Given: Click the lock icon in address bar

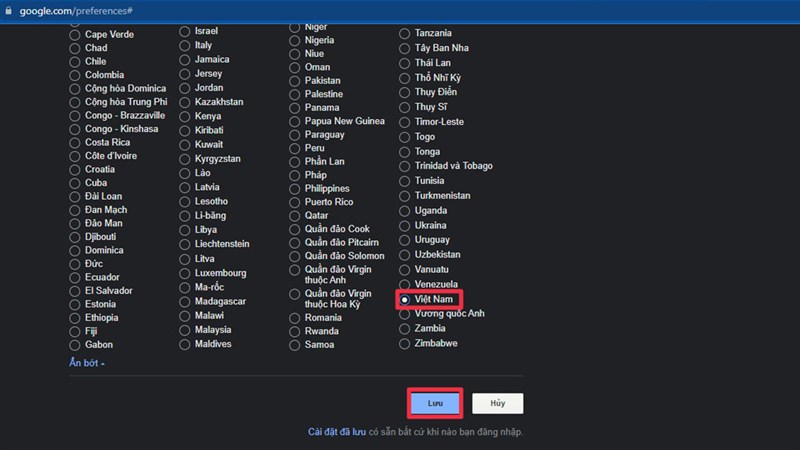Looking at the screenshot, I should pyautogui.click(x=8, y=10).
